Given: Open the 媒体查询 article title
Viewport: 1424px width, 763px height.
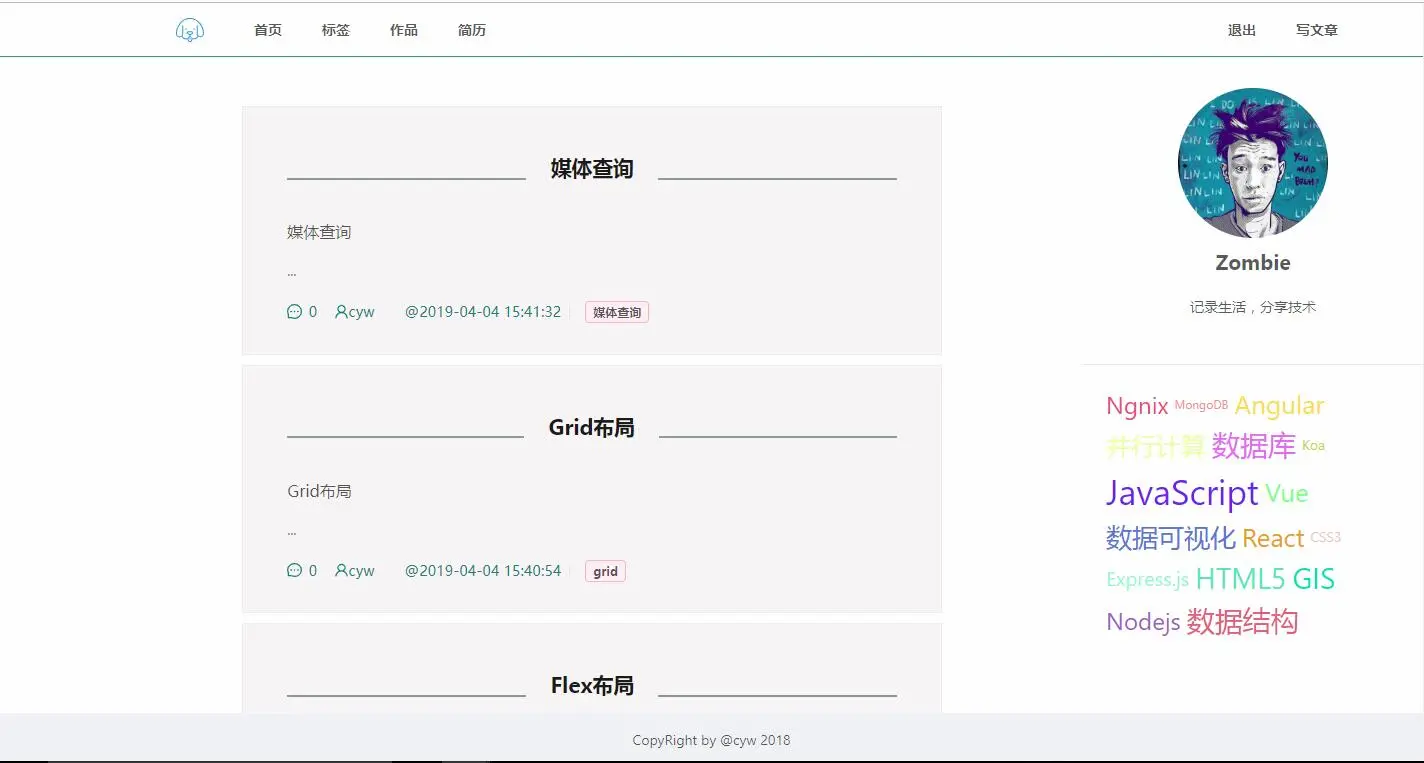Looking at the screenshot, I should pyautogui.click(x=592, y=169).
